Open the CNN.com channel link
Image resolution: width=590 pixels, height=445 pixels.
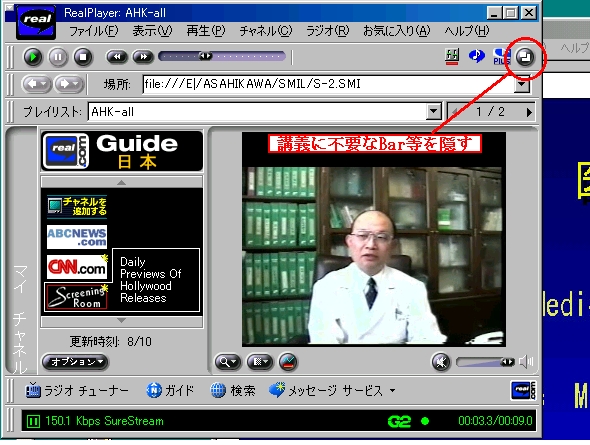77,267
